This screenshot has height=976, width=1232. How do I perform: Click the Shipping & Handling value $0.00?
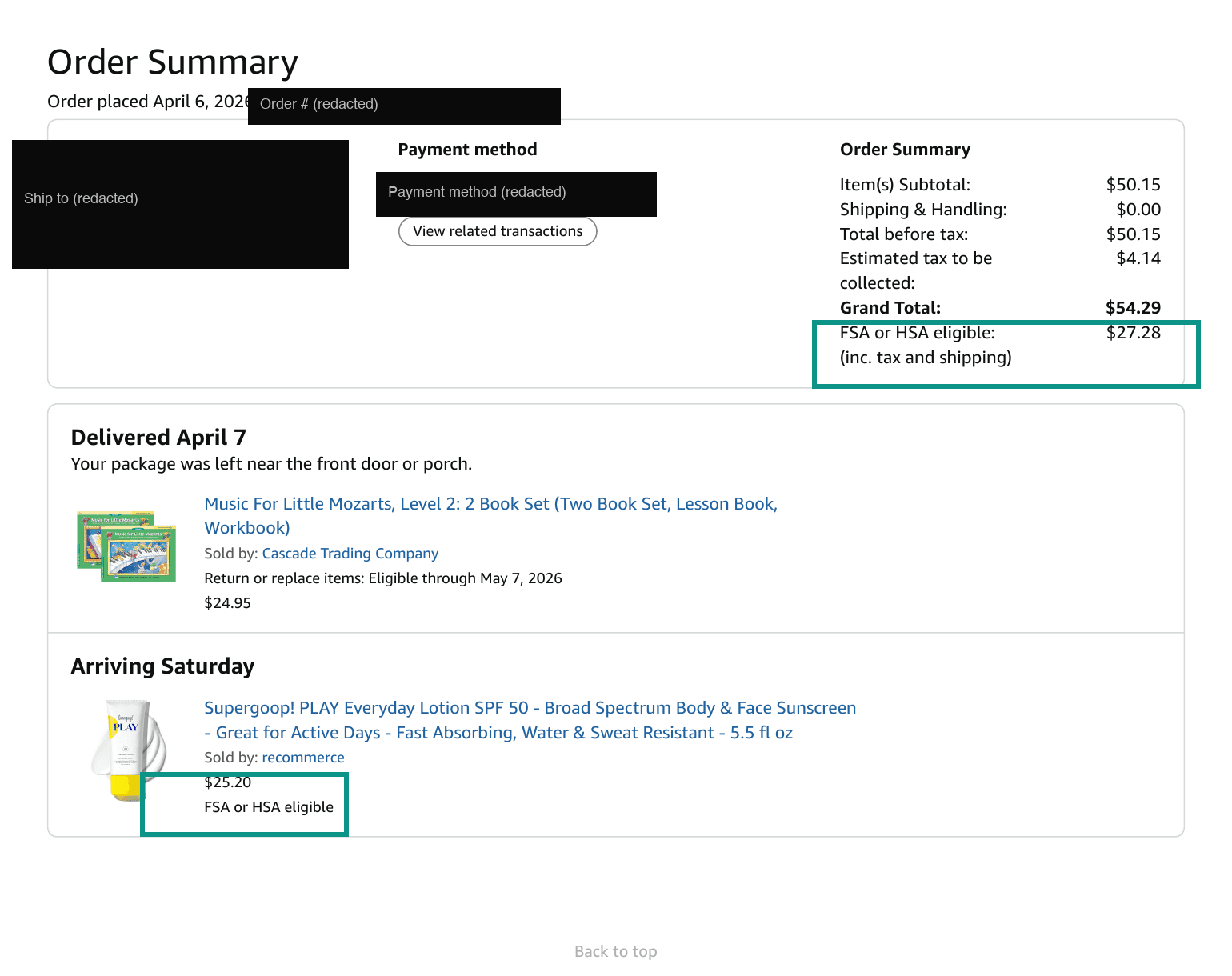point(1138,210)
